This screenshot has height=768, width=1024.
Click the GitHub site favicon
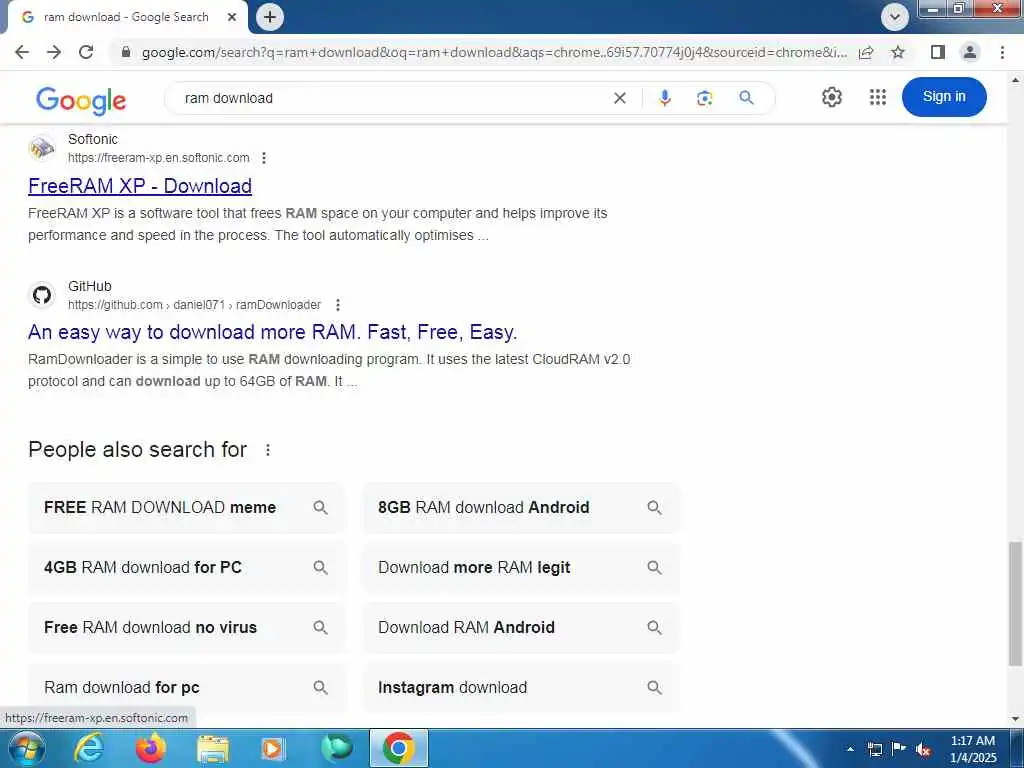point(42,295)
